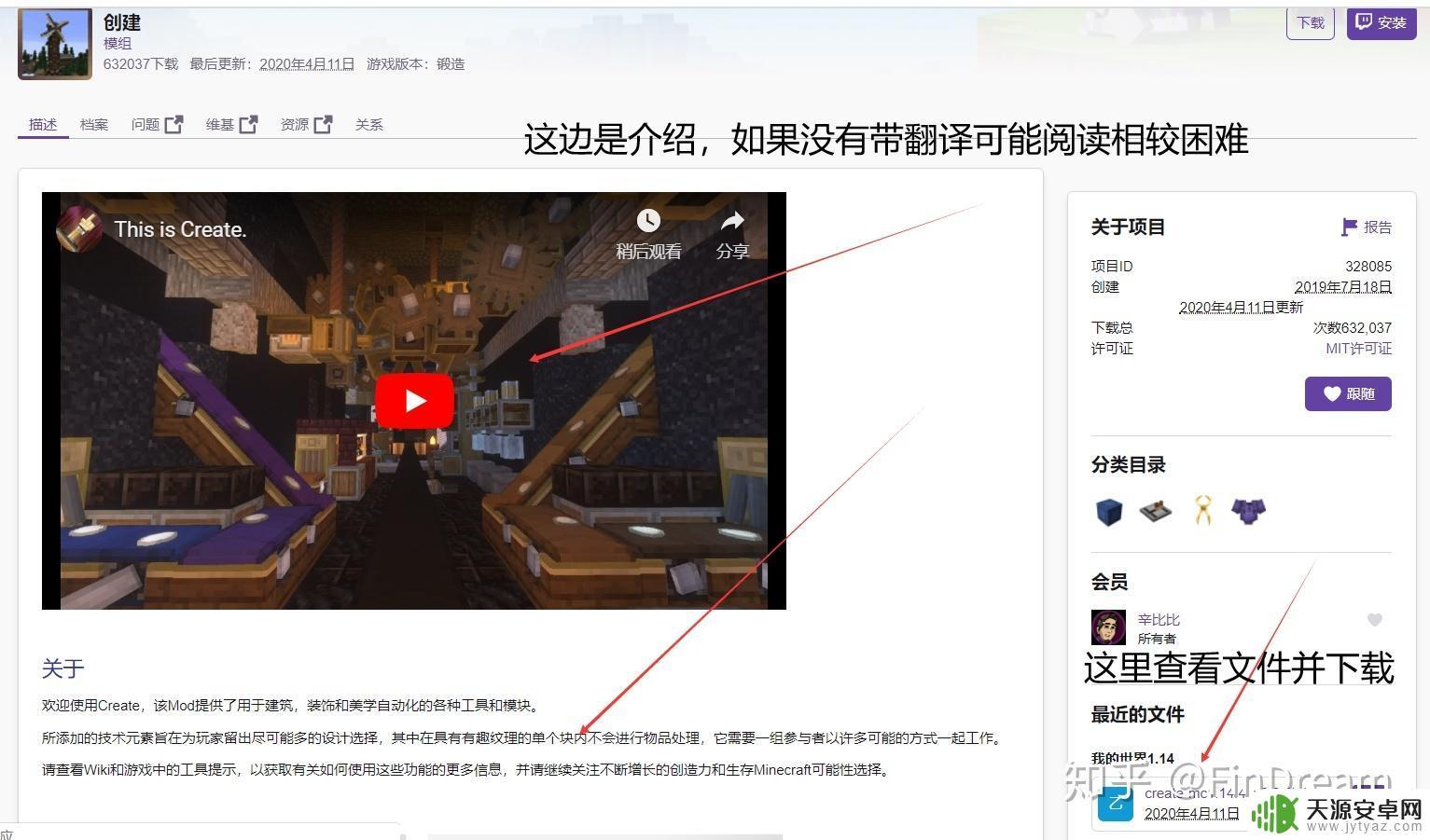
Task: Click the Create mod windmill thumbnail
Action: [x=55, y=44]
